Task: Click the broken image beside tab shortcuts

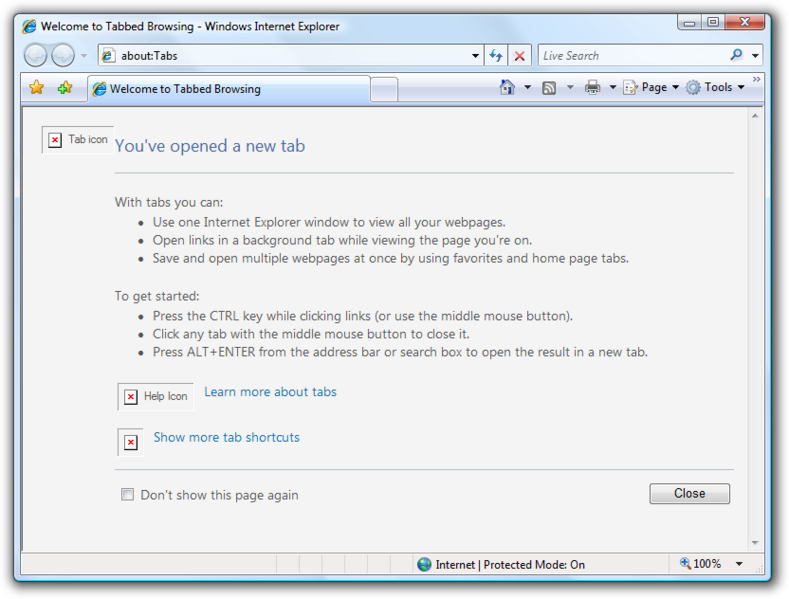Action: [131, 442]
